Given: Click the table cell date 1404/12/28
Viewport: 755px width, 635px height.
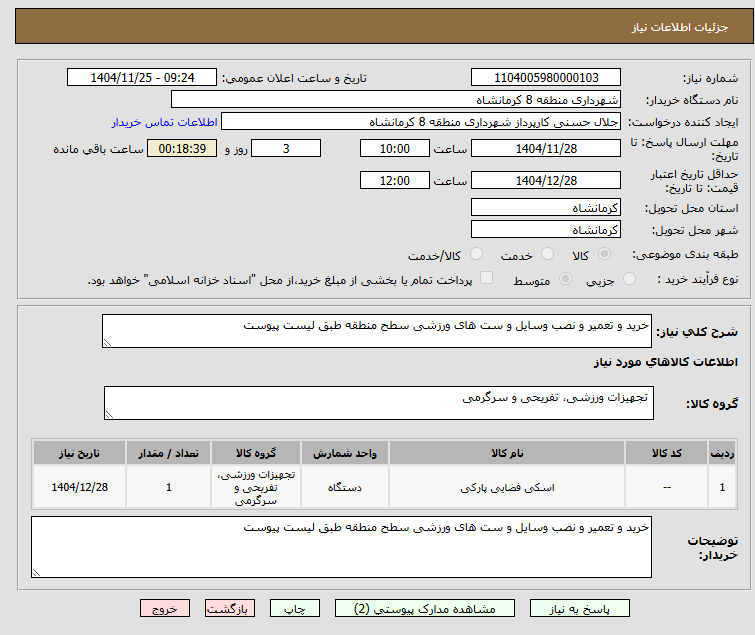Looking at the screenshot, I should tap(79, 487).
